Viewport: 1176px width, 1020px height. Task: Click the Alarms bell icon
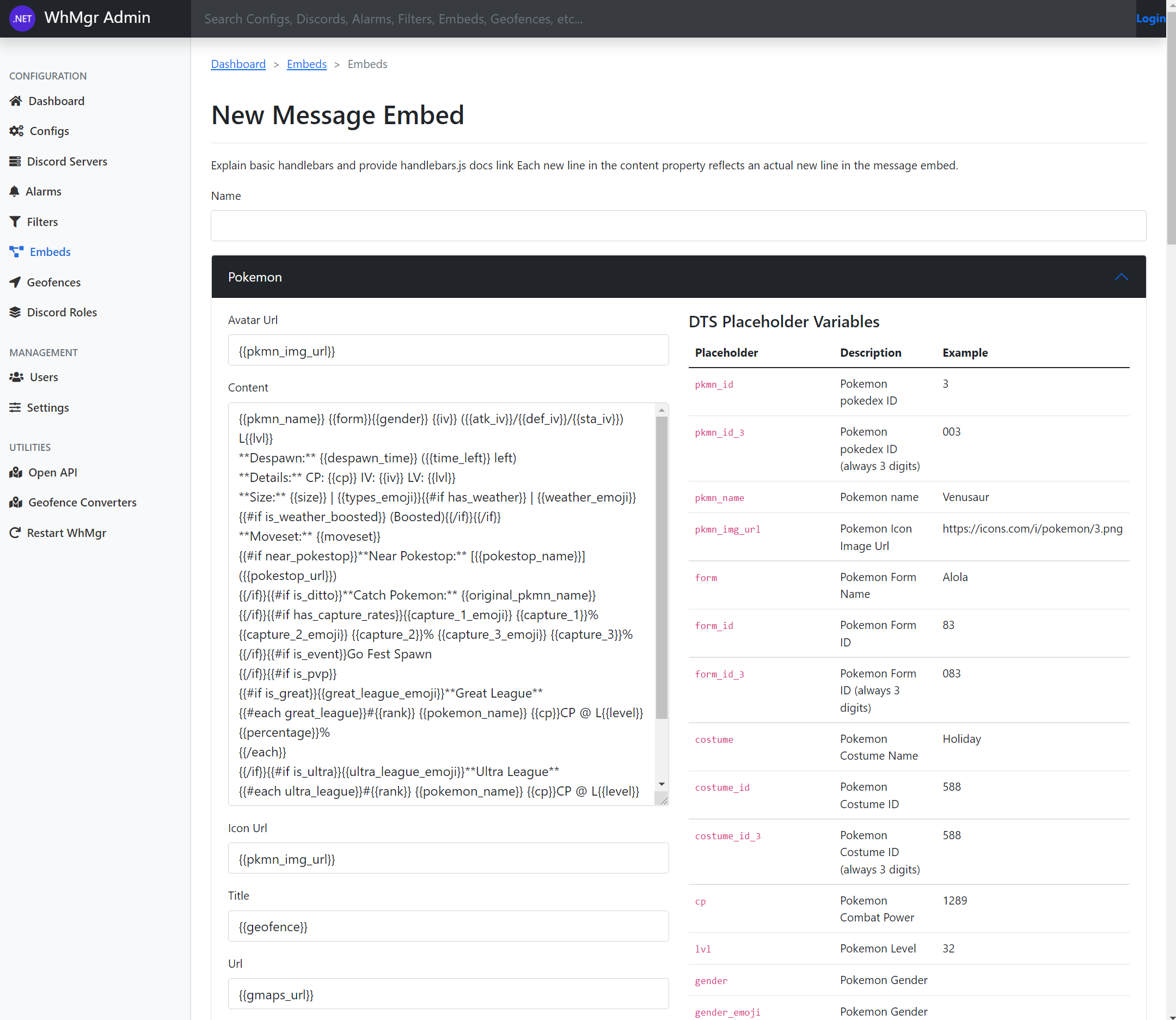pos(15,191)
